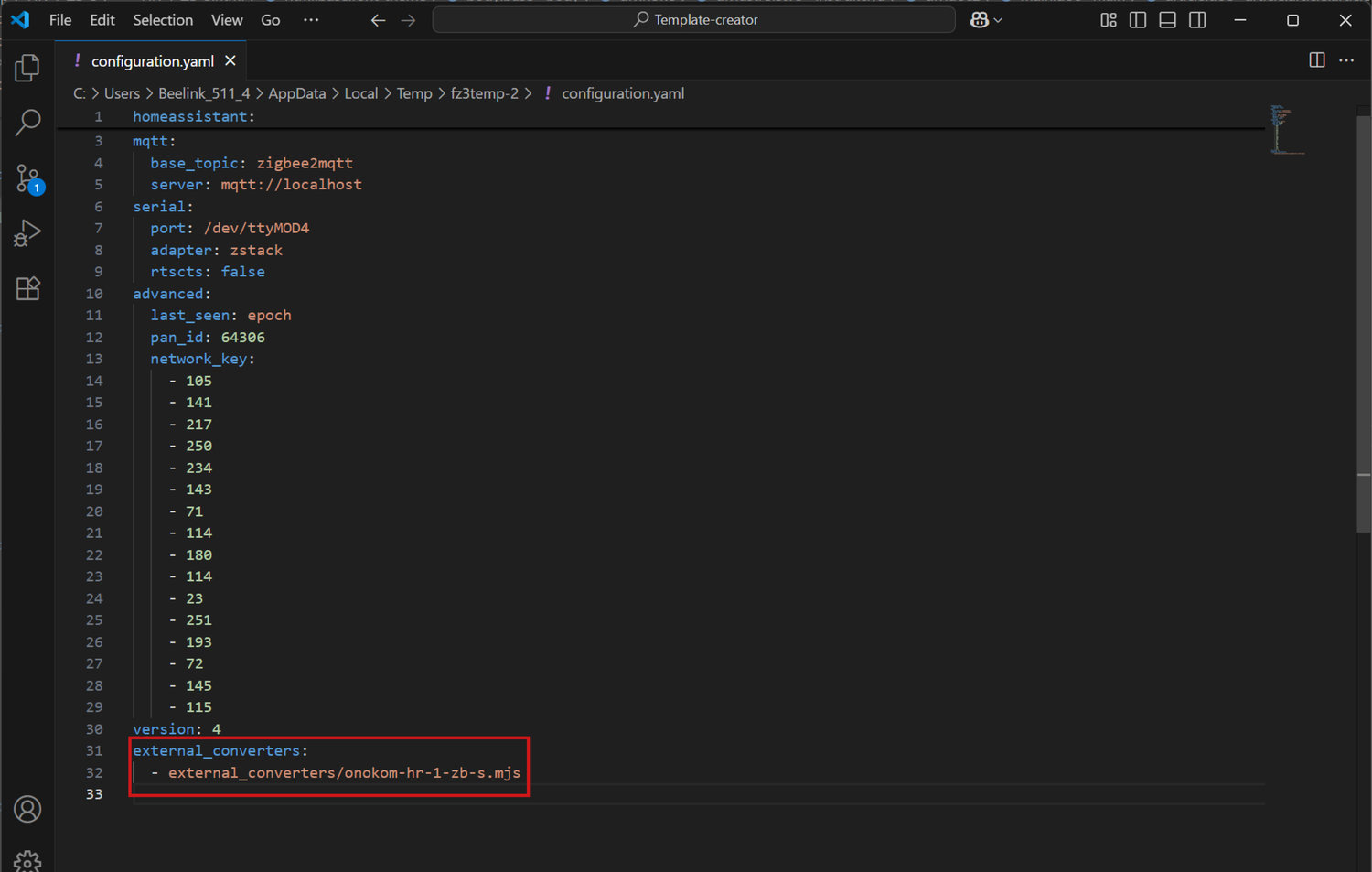
Task: Open the Accounts icon in sidebar
Action: (27, 809)
